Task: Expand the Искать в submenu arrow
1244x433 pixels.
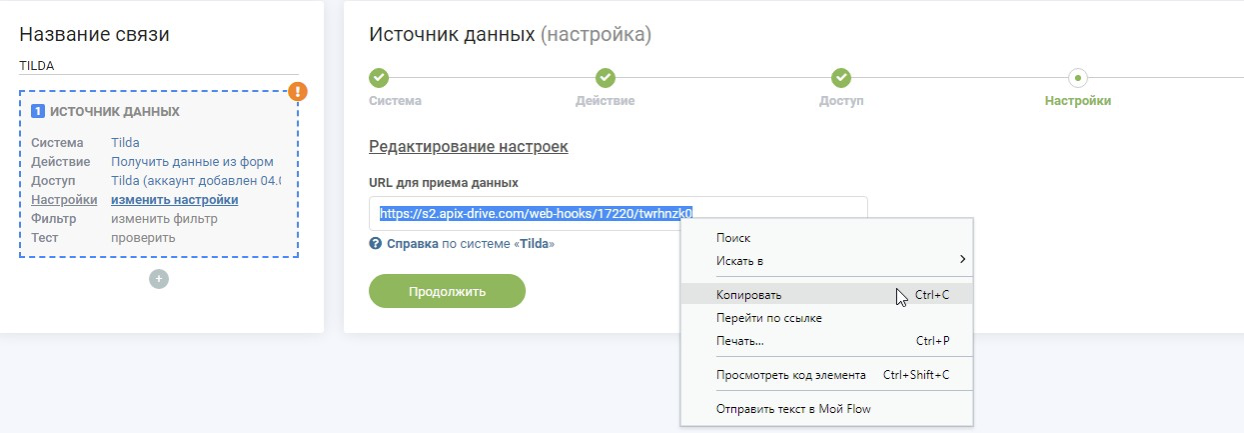Action: point(963,260)
